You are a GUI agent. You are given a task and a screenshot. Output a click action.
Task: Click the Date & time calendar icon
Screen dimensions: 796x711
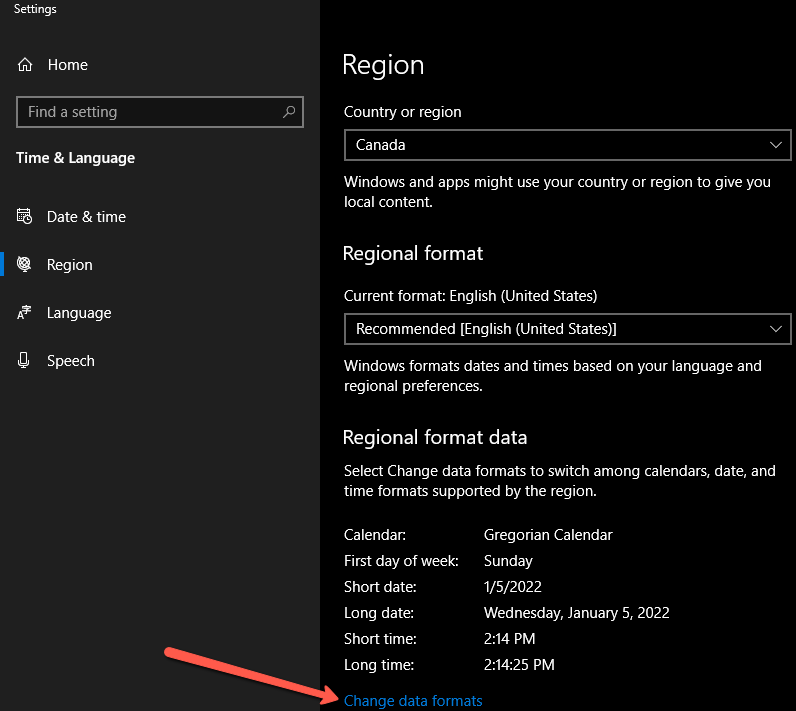[x=25, y=217]
